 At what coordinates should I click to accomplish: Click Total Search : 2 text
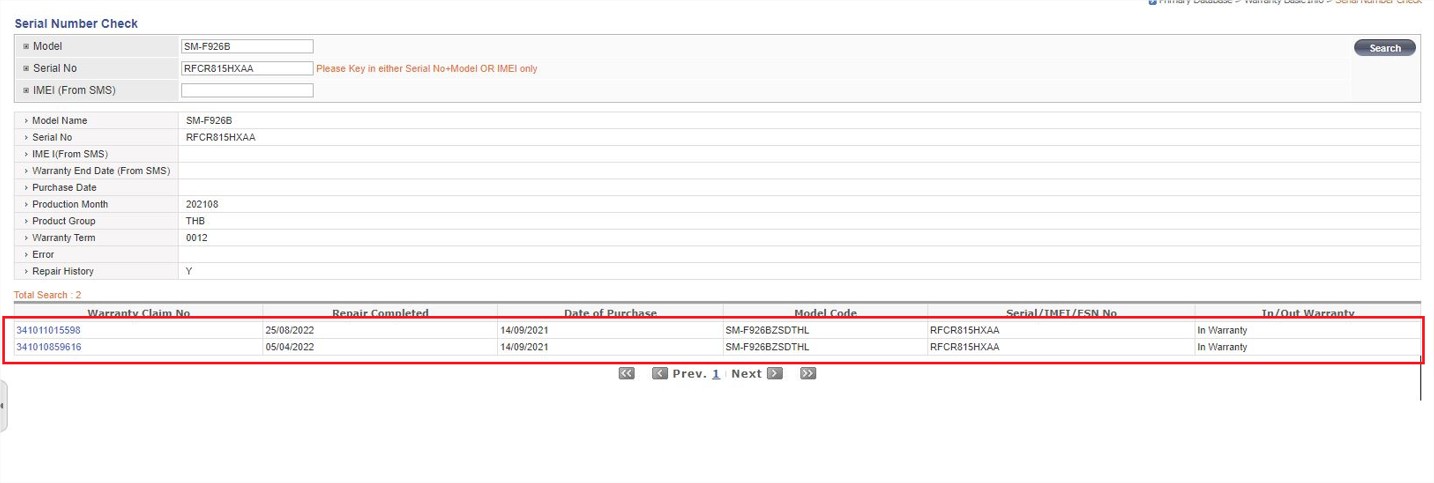coord(48,295)
